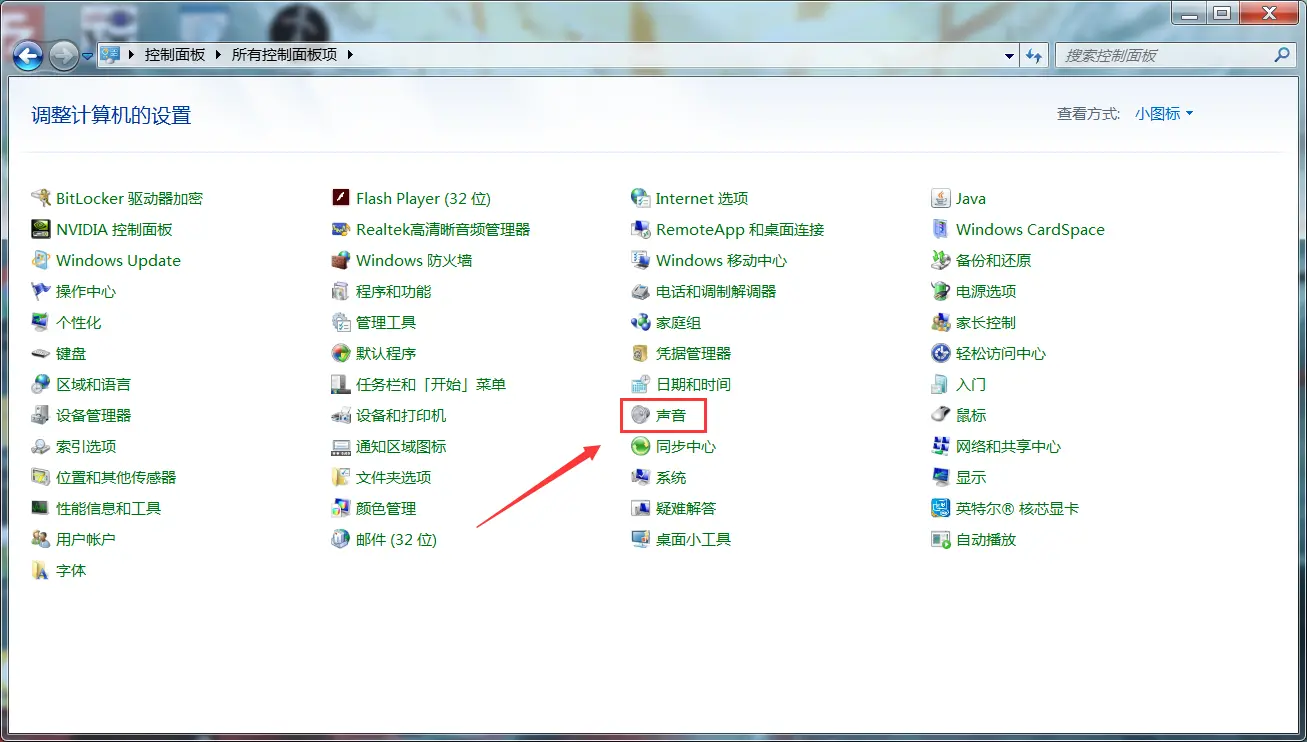Click the 区域和语言 globe icon

40,384
